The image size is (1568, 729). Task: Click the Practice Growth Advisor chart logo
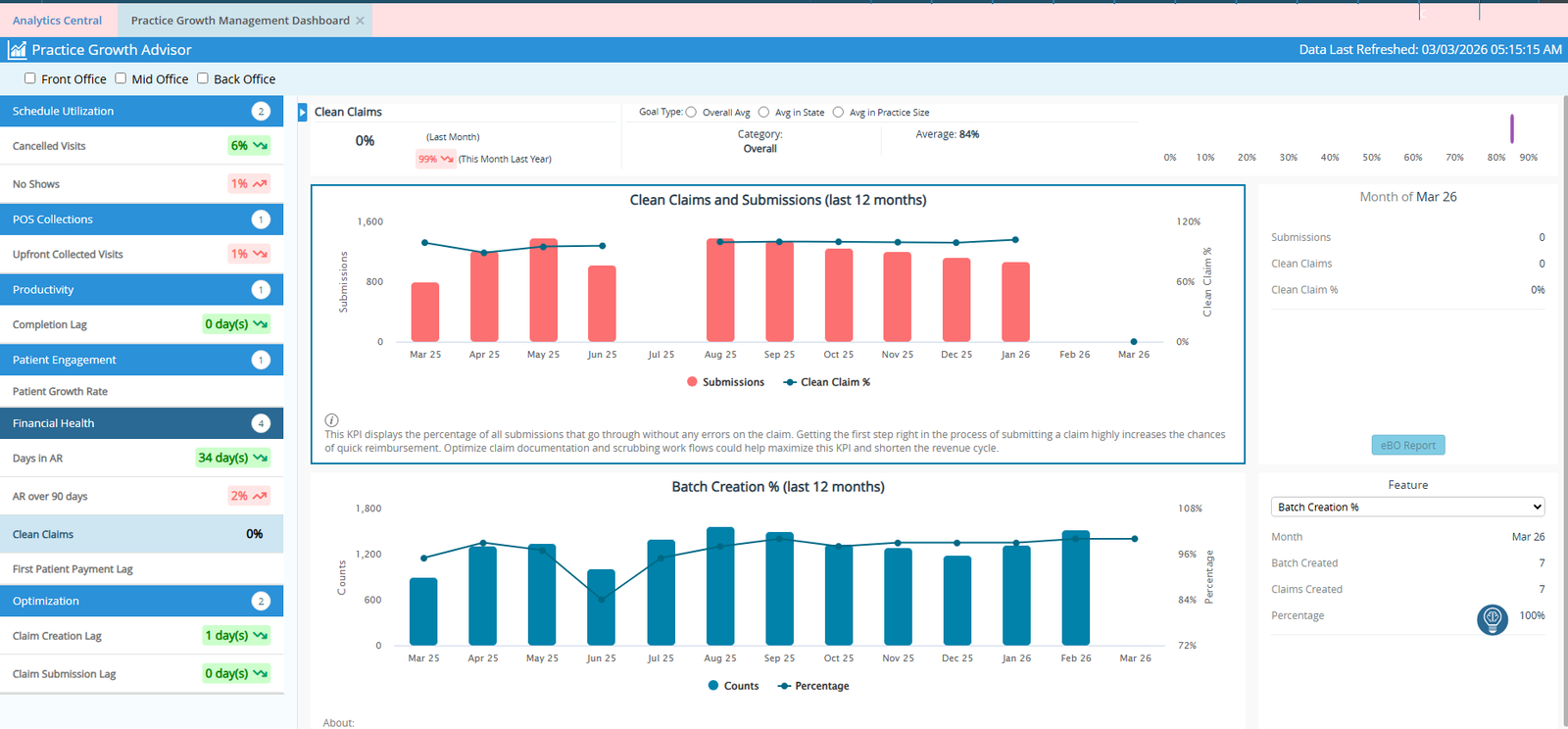click(17, 50)
